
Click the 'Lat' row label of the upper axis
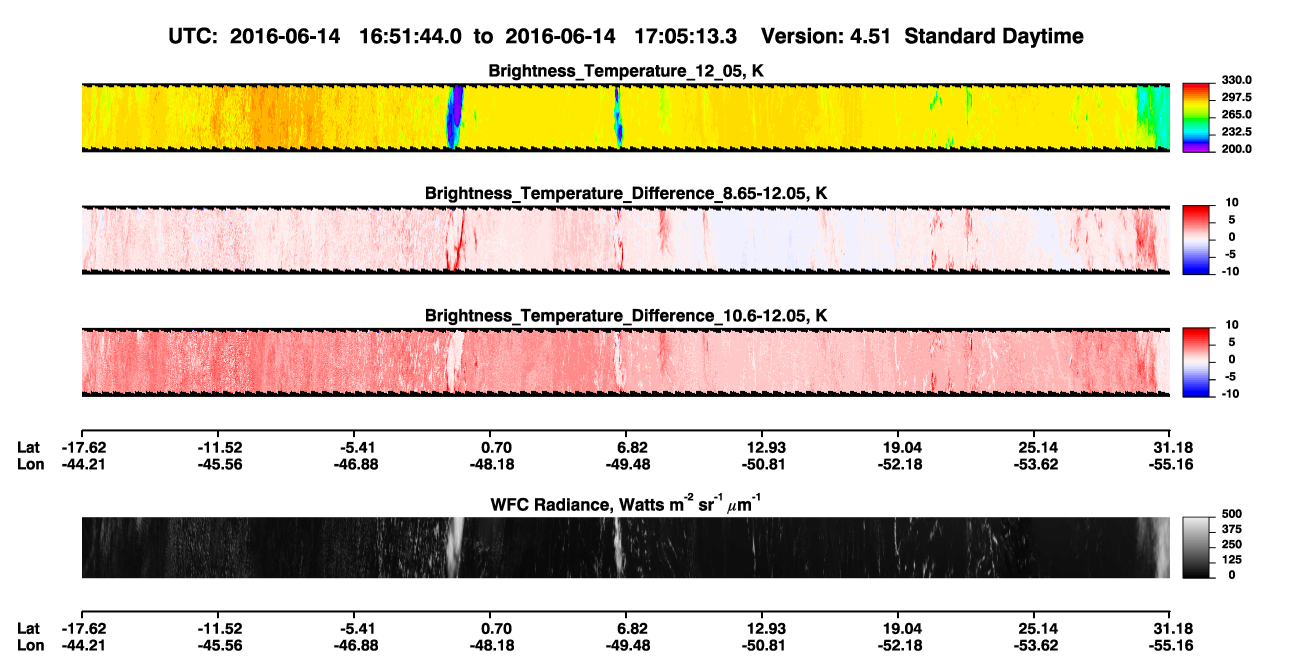coord(29,447)
